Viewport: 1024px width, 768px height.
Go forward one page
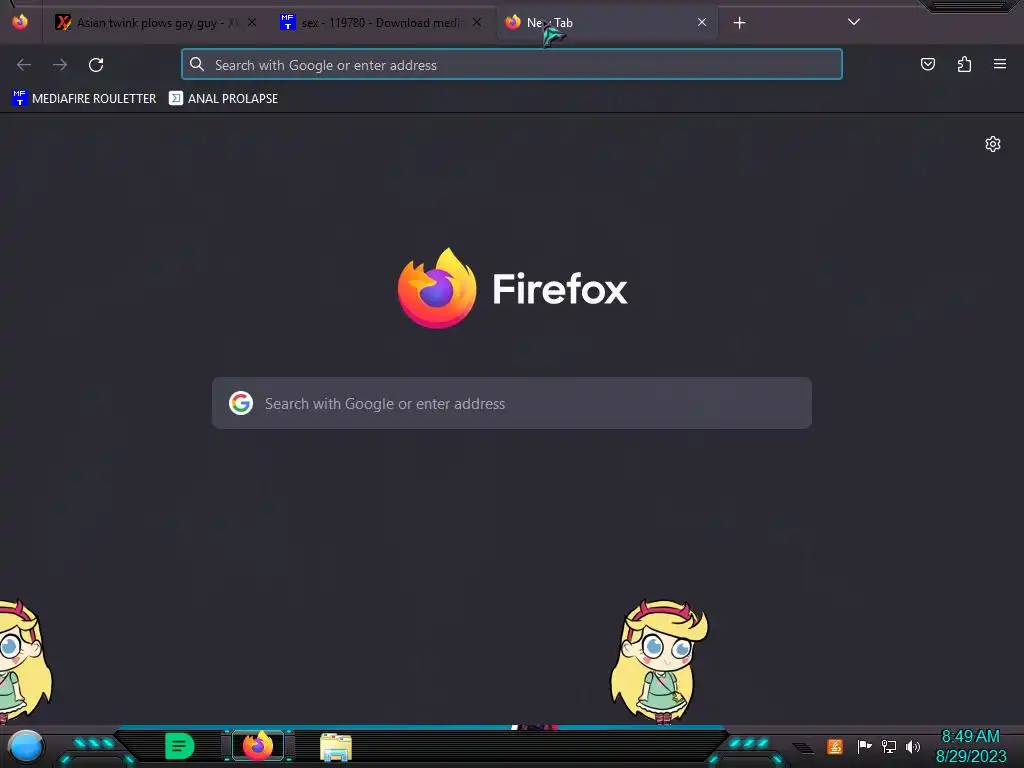coord(60,65)
